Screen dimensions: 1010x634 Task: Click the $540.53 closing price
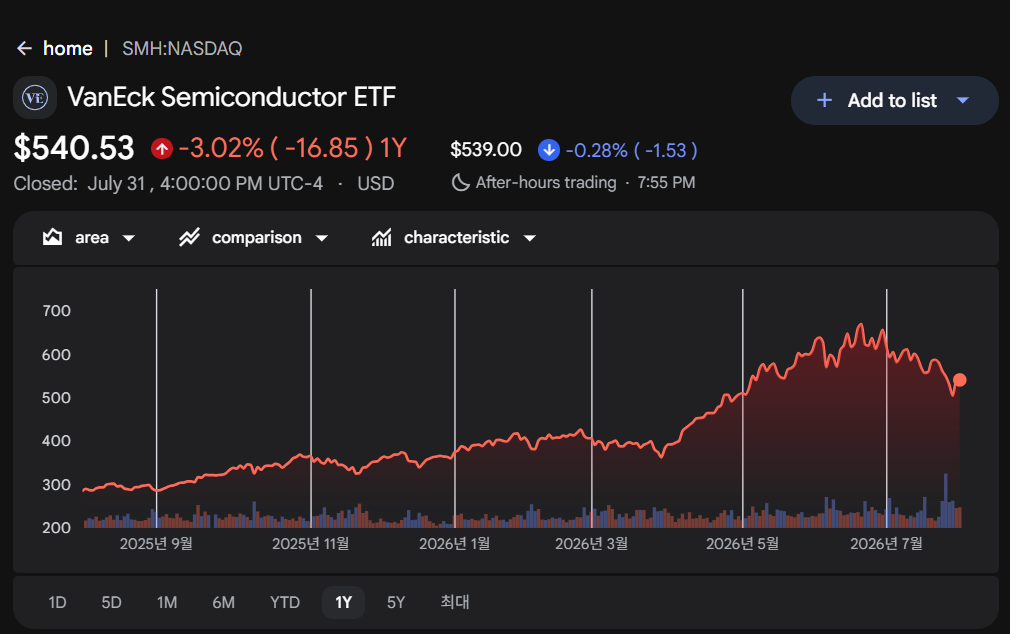pyautogui.click(x=74, y=148)
